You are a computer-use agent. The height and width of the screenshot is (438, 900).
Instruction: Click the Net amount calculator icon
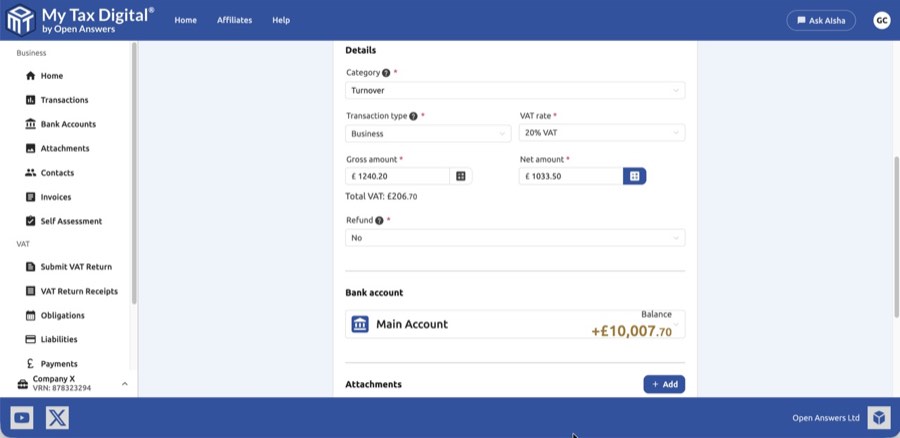pyautogui.click(x=634, y=176)
